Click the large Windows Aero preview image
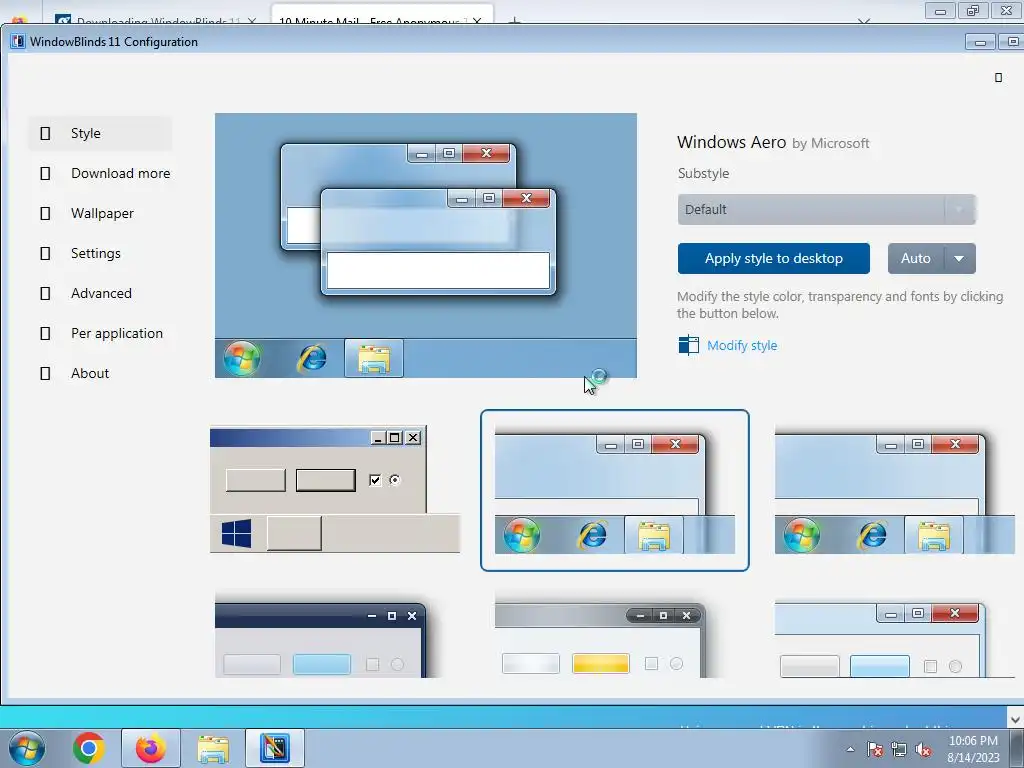 point(426,246)
